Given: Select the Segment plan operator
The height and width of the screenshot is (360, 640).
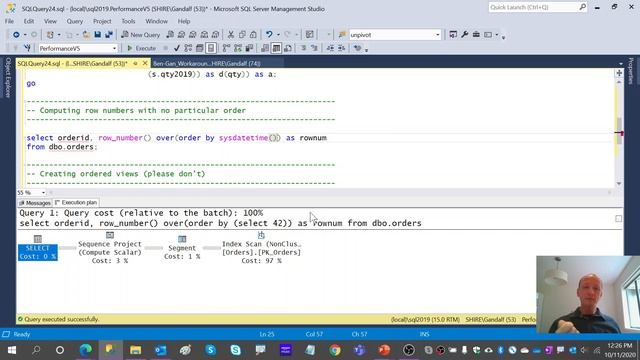Looking at the screenshot, I should point(182,248).
